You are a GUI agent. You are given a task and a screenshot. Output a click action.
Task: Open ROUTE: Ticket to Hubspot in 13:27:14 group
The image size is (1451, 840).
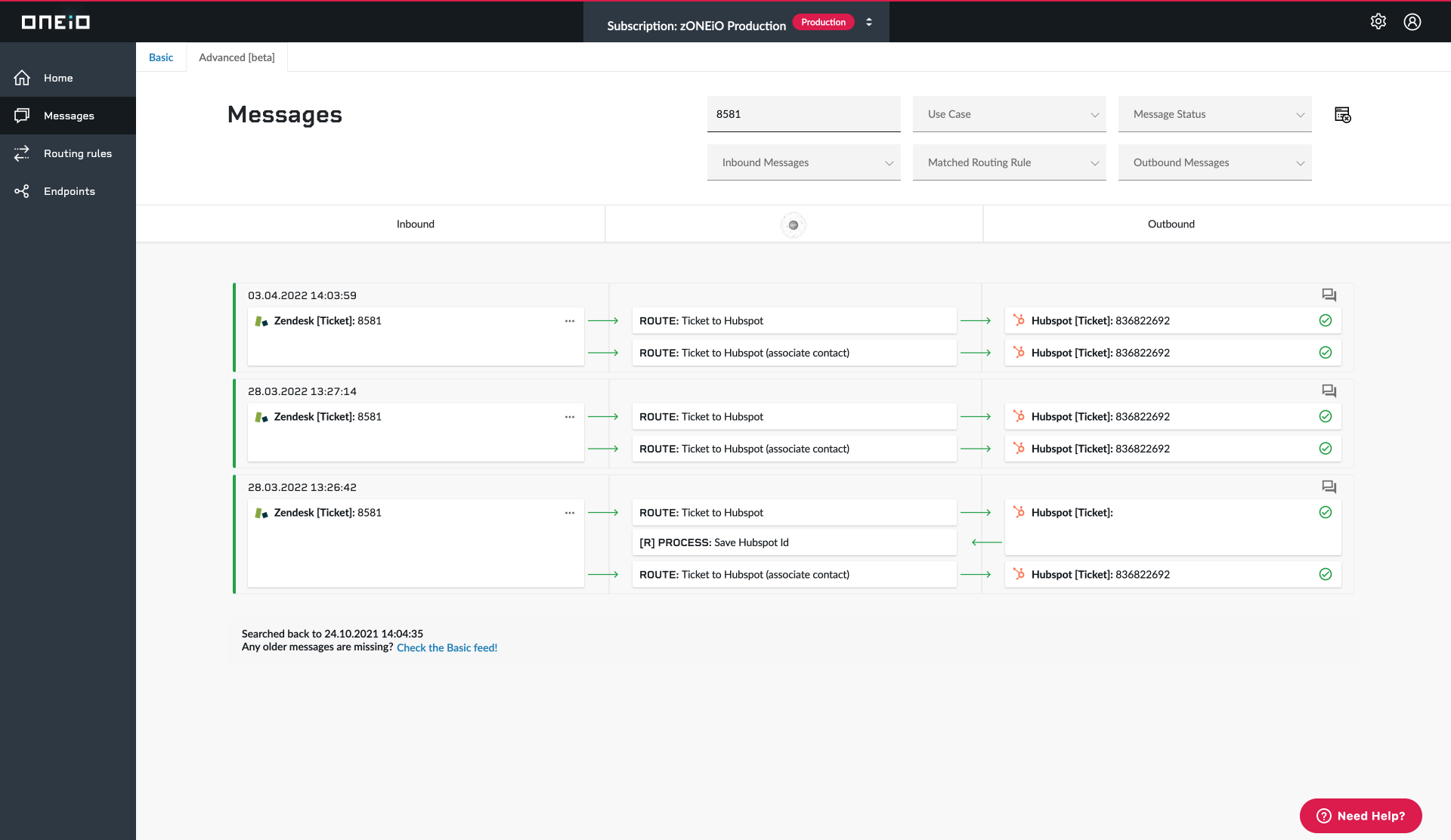(794, 416)
